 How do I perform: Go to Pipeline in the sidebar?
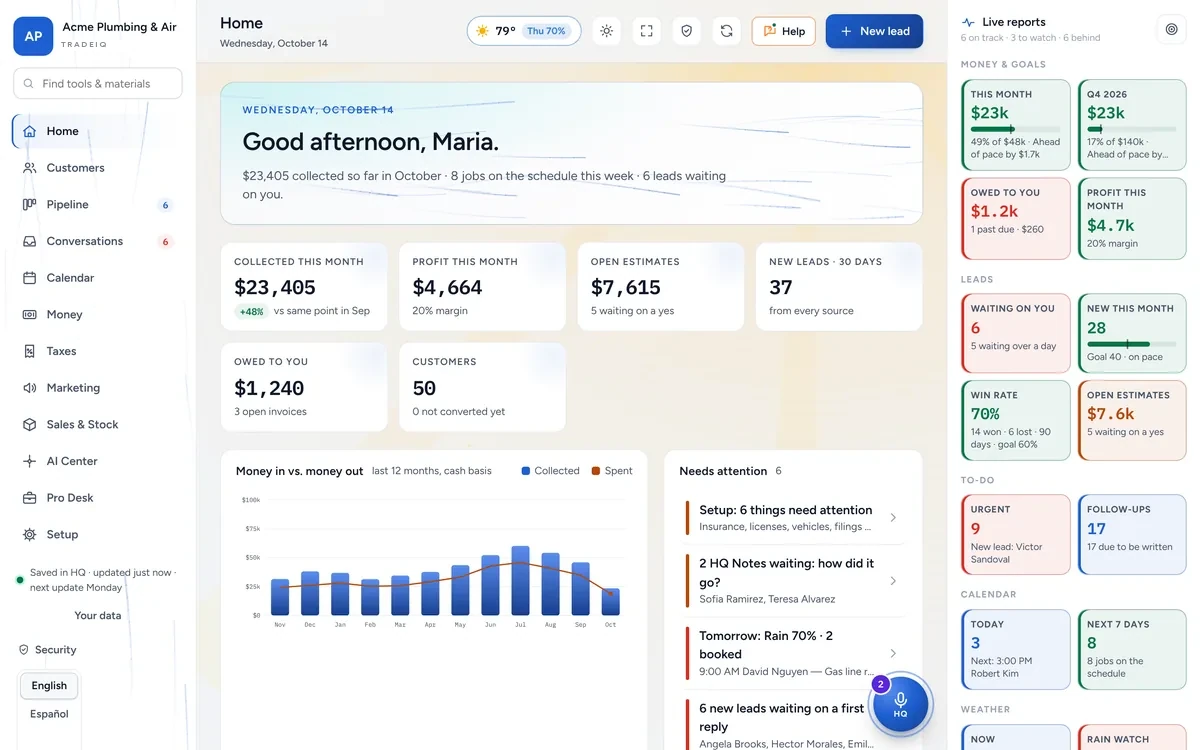97,205
